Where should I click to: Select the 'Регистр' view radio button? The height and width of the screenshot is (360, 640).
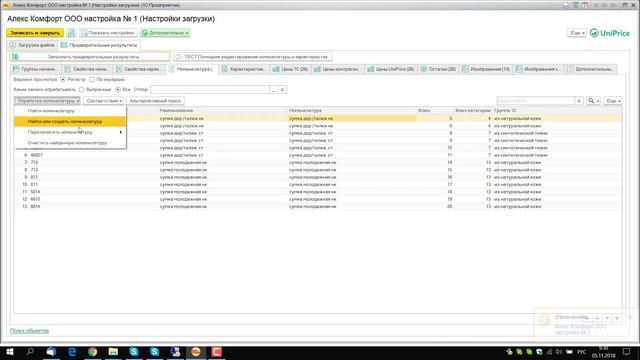pos(63,79)
